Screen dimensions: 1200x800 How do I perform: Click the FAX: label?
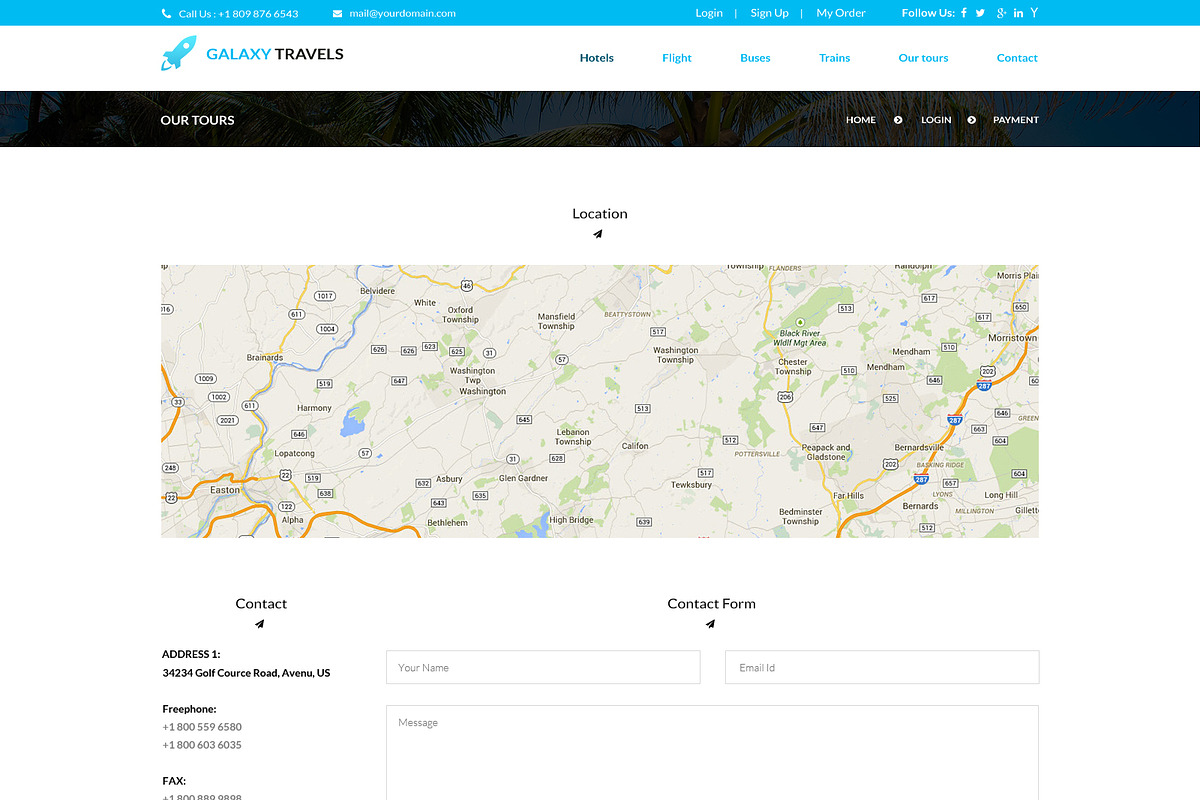click(x=174, y=781)
